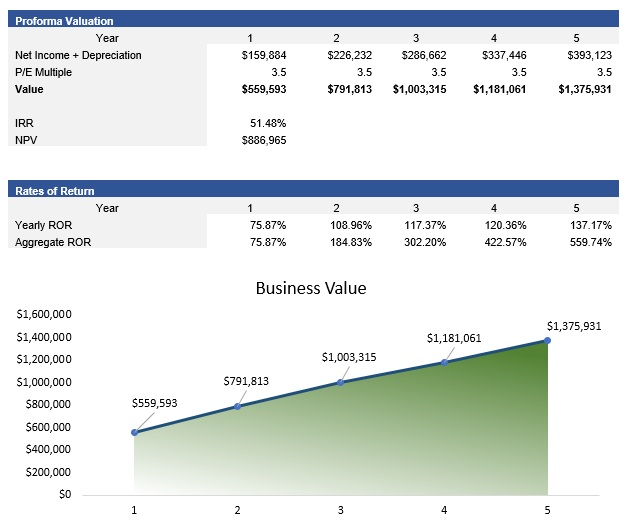Select the 75.87% Aggregate ROR cell
Screen dimensions: 629x523
(268, 242)
